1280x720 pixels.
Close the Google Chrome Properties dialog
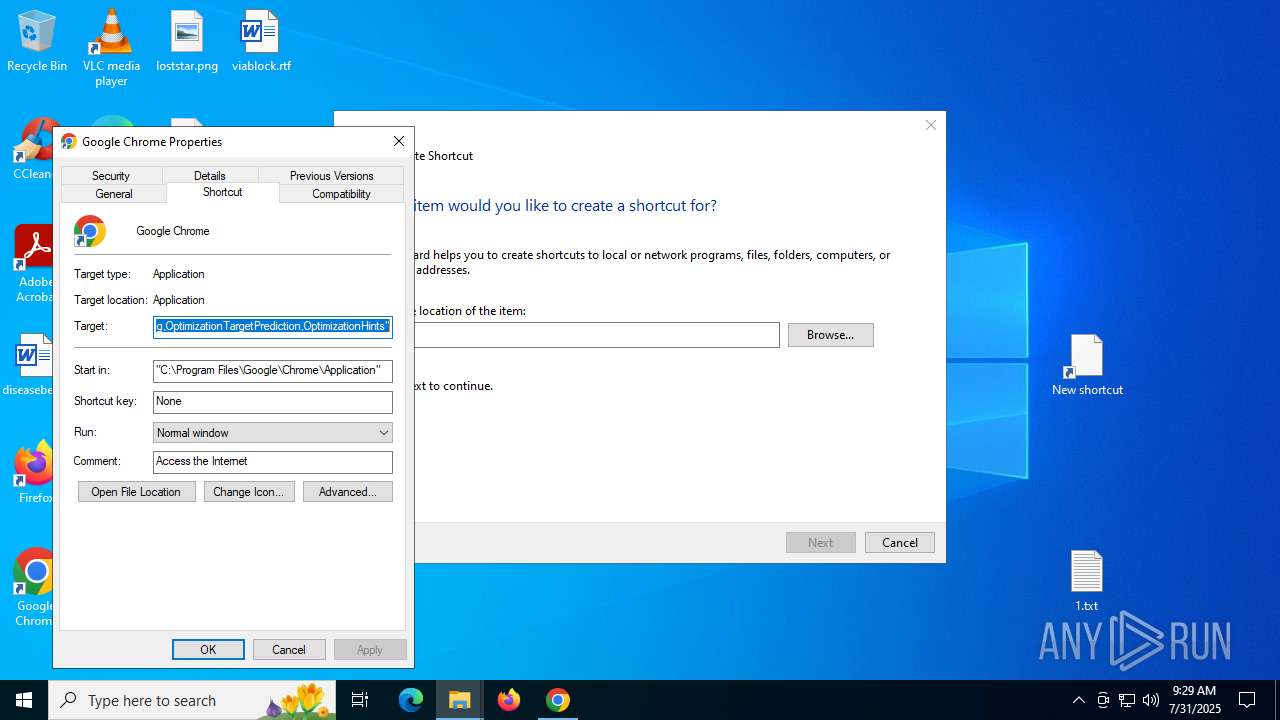(x=398, y=141)
